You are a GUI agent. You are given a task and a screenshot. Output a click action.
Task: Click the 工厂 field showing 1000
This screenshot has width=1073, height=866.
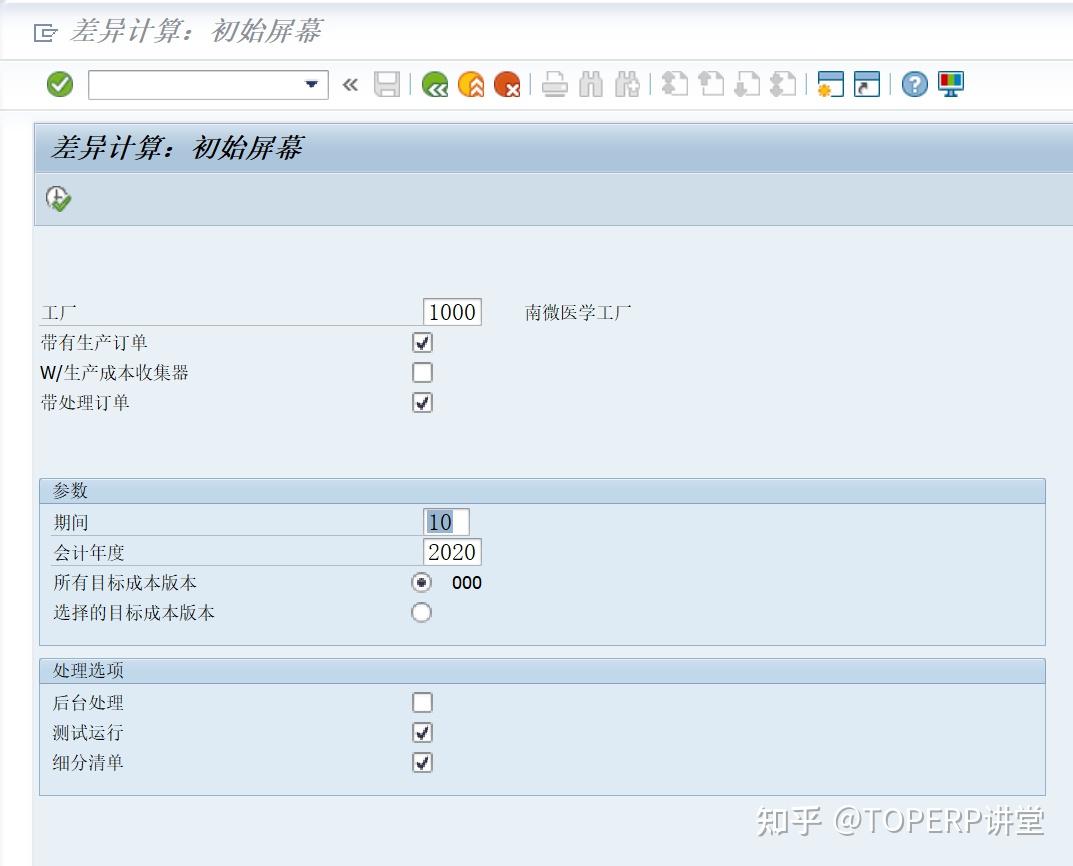click(x=452, y=311)
